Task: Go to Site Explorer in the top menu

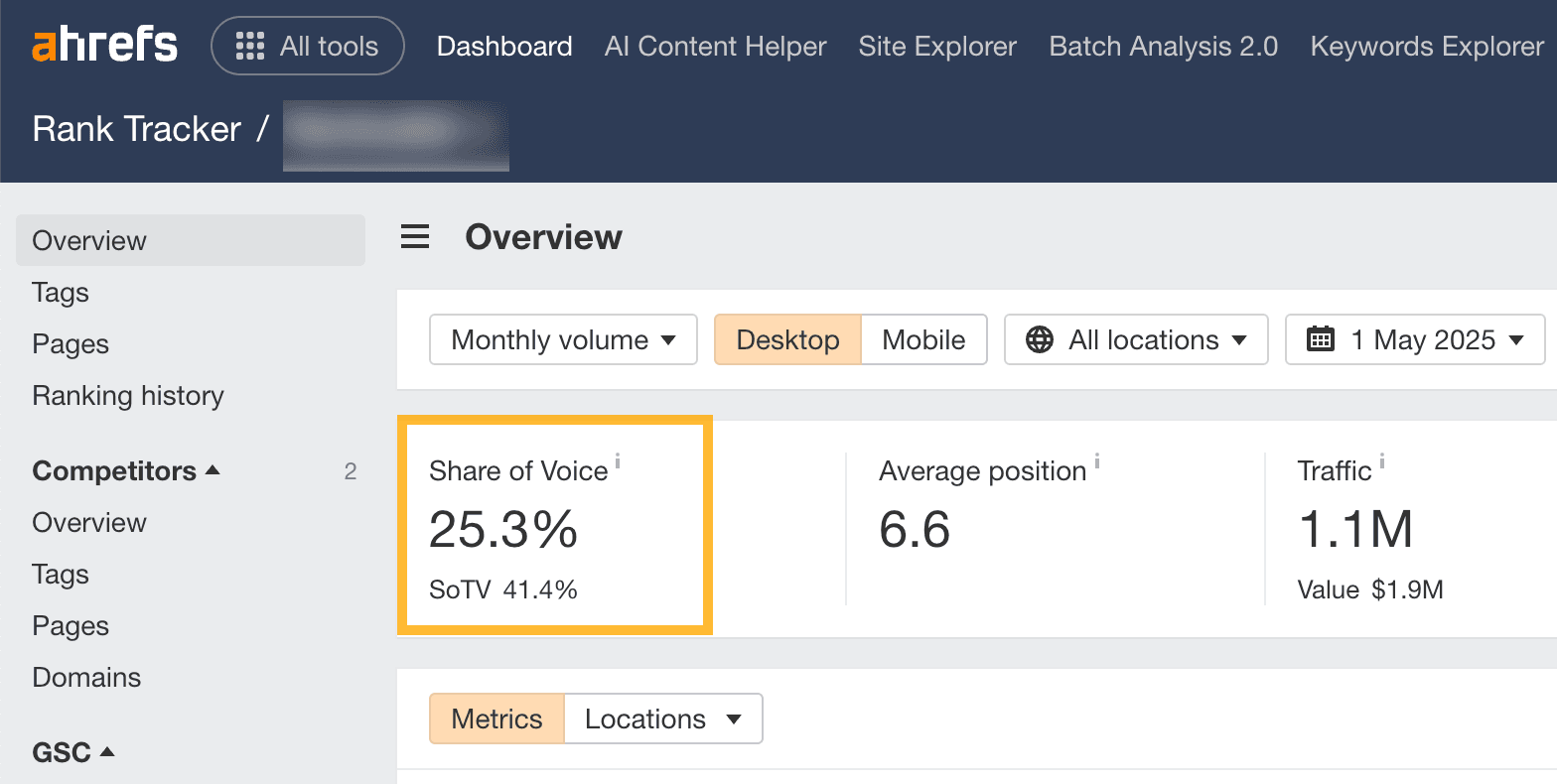Action: [937, 47]
